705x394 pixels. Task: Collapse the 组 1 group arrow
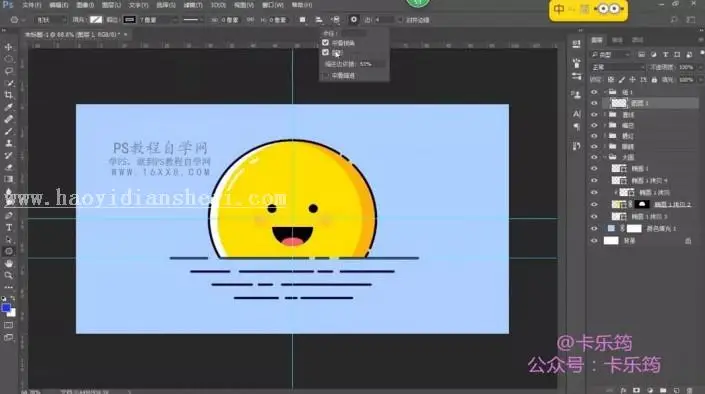click(605, 92)
